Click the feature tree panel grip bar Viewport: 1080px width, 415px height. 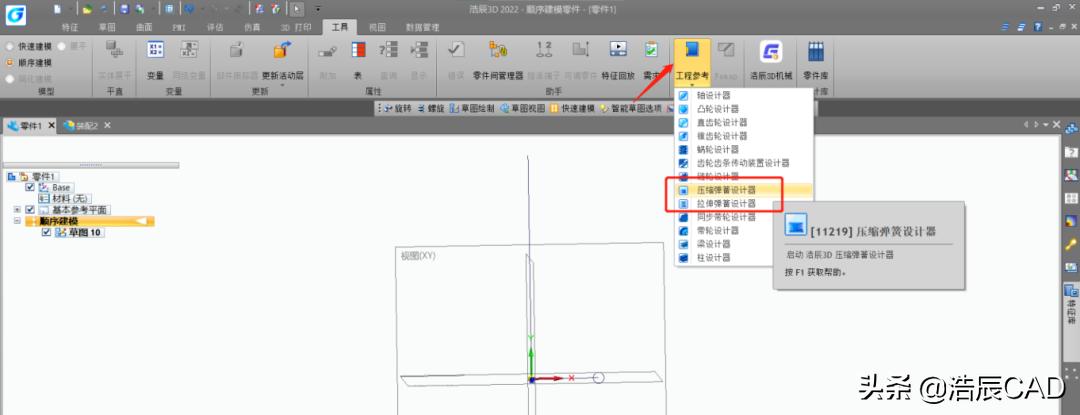coord(91,165)
